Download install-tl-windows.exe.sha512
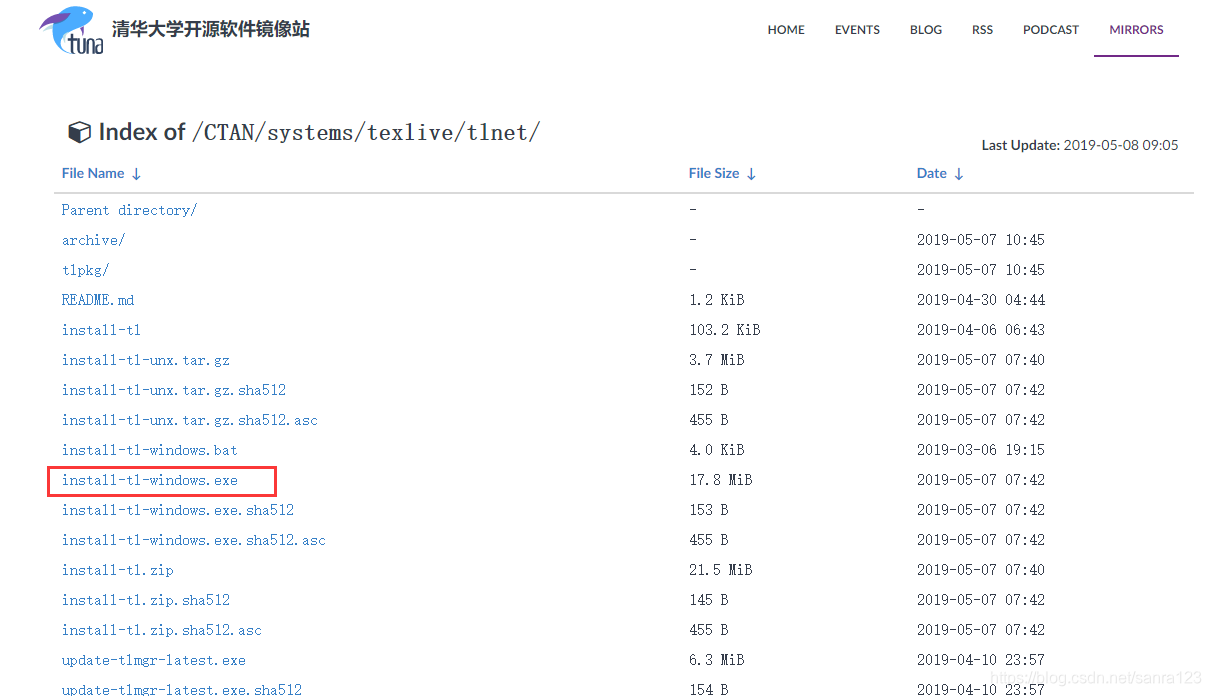This screenshot has height=696, width=1211. (177, 510)
